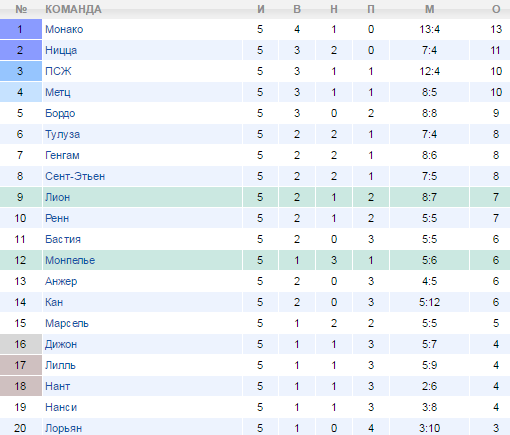Select the Сент-Этьен team link

click(x=75, y=176)
